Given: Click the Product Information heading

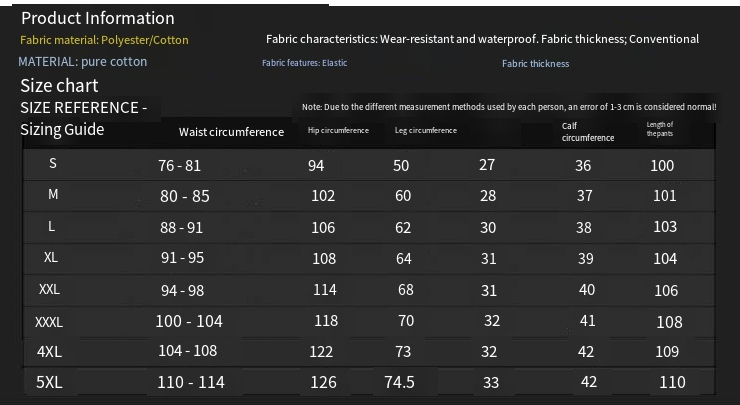Looking at the screenshot, I should coord(97,18).
